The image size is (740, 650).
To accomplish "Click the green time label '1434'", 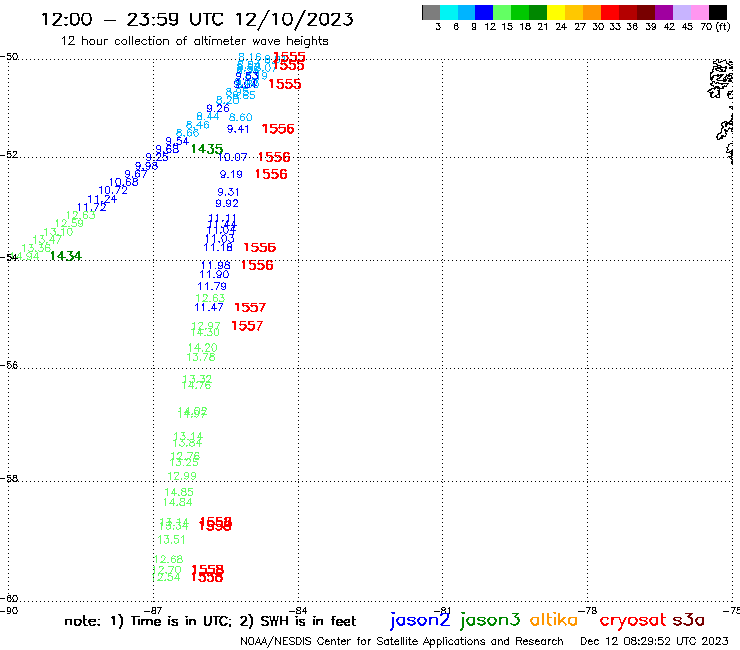I will (x=66, y=256).
